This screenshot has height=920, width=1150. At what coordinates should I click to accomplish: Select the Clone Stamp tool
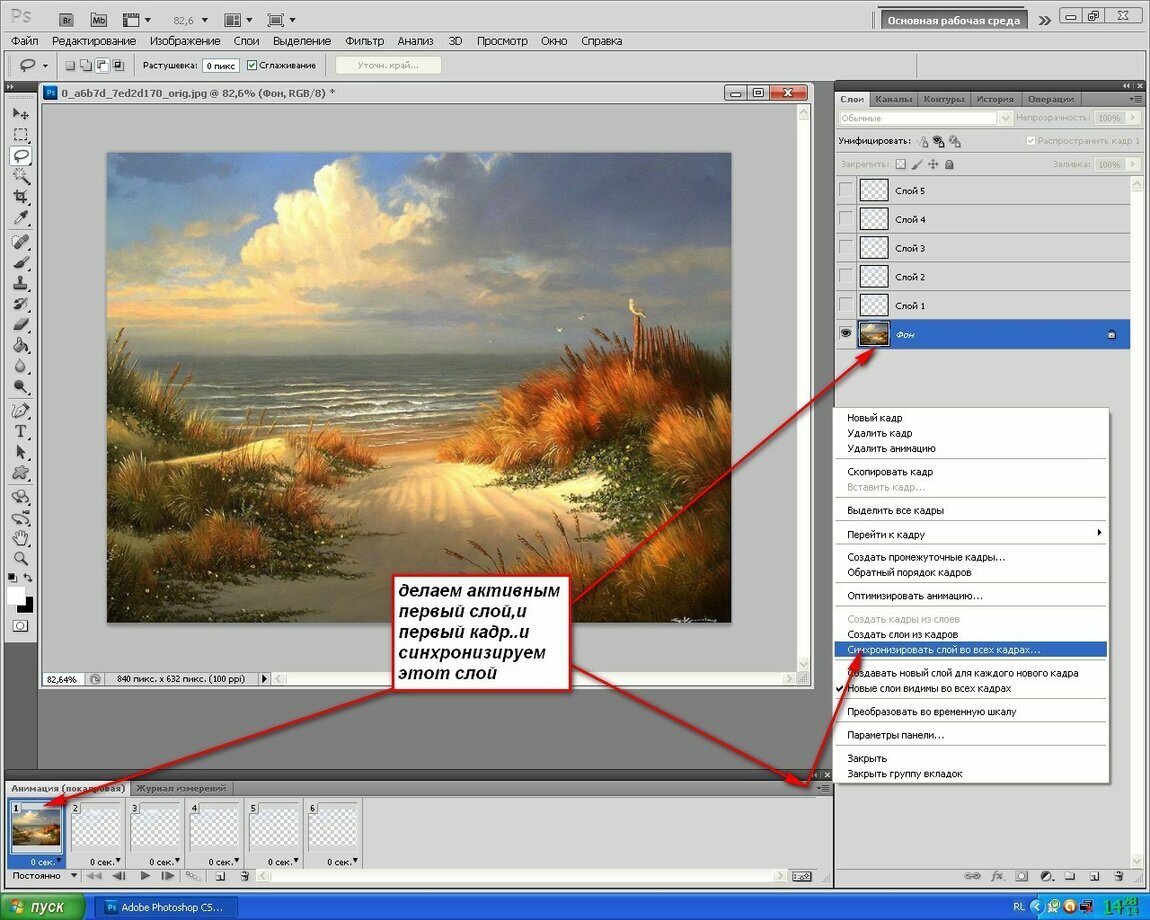point(21,283)
